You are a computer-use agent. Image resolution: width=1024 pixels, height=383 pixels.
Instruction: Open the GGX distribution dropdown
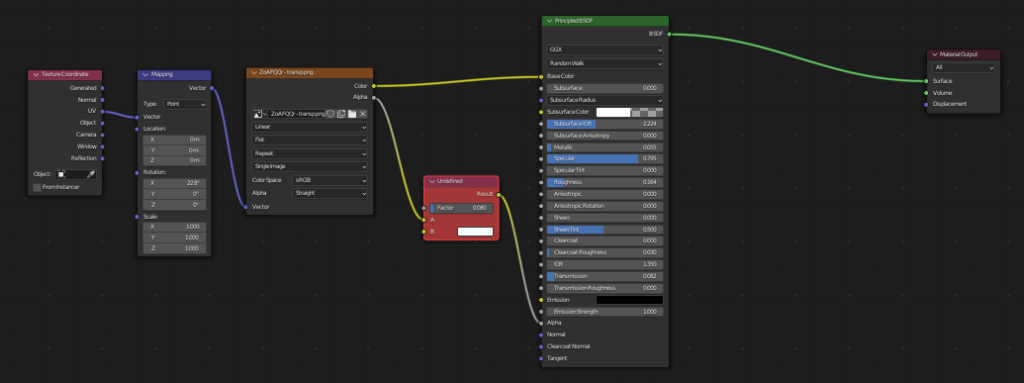click(x=605, y=50)
